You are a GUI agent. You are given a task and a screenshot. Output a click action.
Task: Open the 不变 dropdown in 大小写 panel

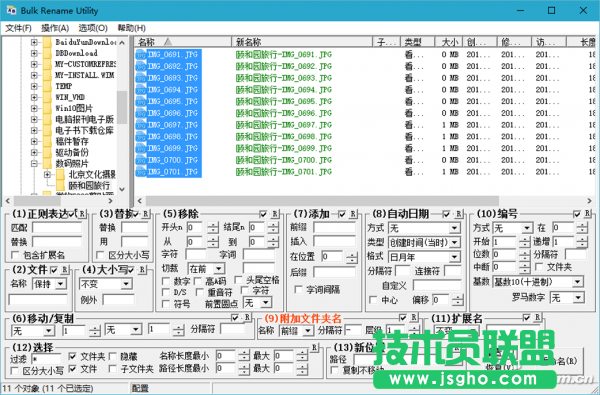coord(126,284)
